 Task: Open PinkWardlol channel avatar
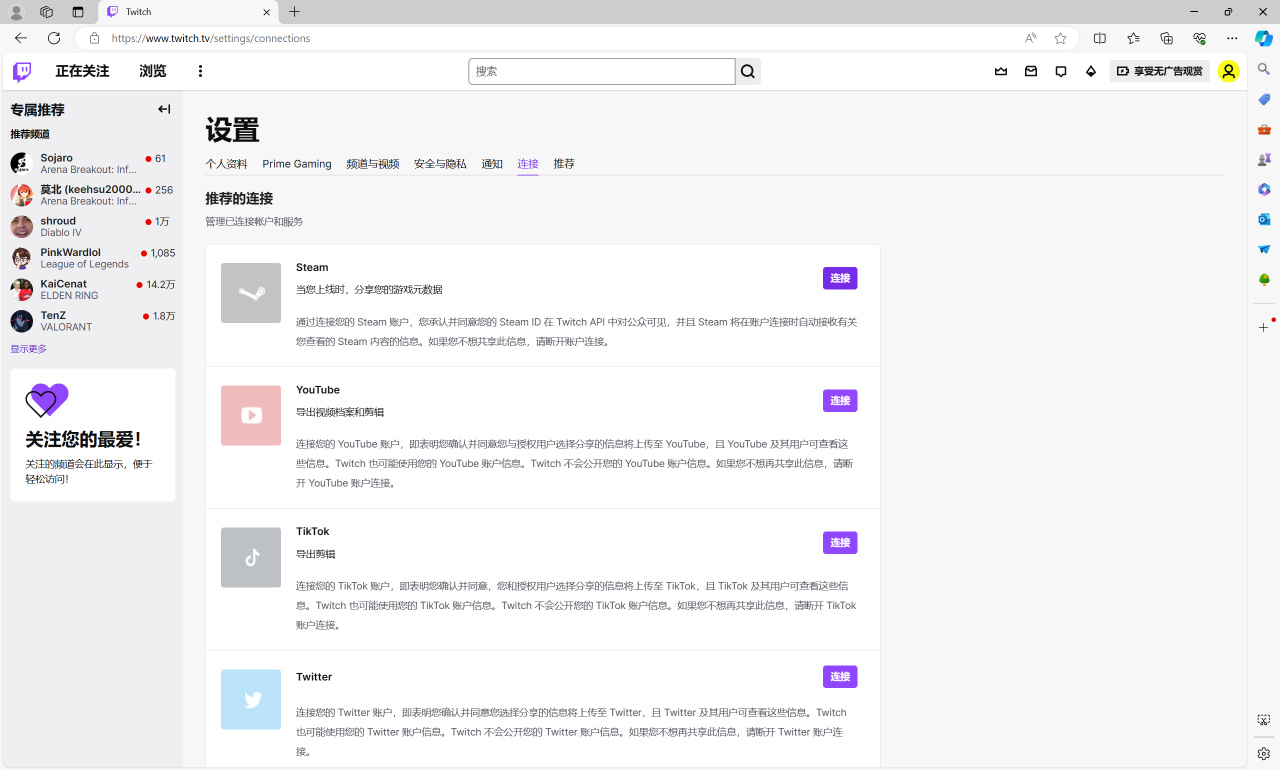(22, 258)
